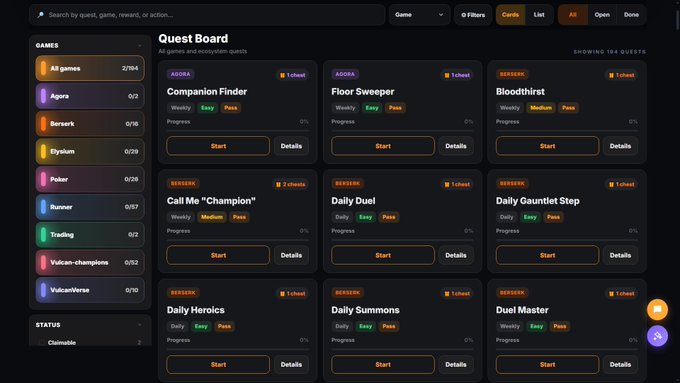Click chest icon on Companion Finder card
Screen dimensions: 680x383
[282, 75]
